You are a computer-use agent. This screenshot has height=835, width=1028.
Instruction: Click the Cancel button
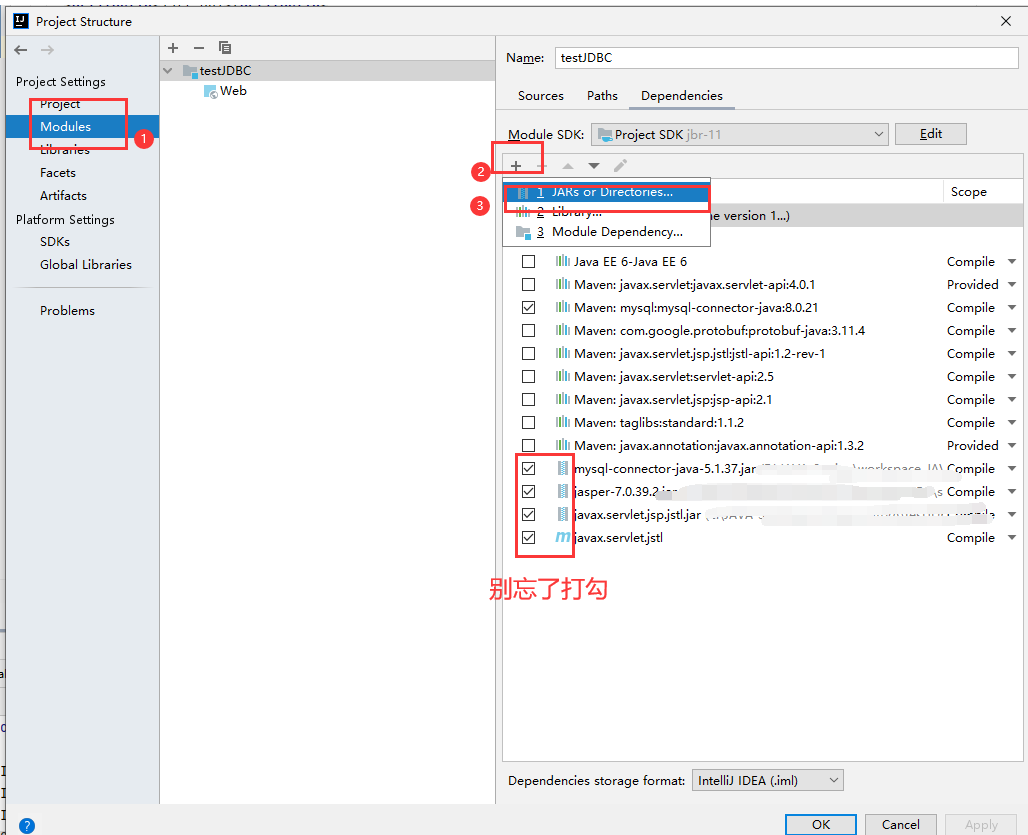point(900,825)
